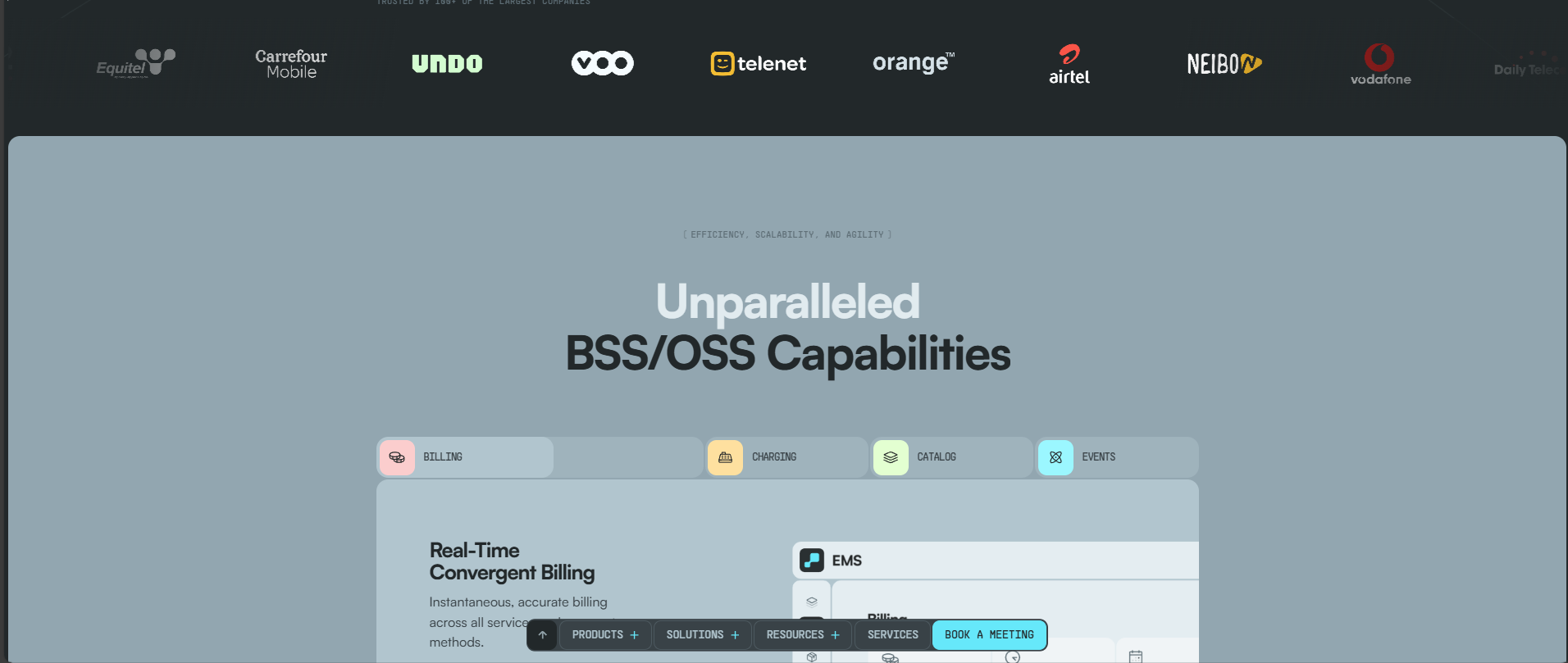Click the 'BSS/OSS Capabilities' heading

788,354
